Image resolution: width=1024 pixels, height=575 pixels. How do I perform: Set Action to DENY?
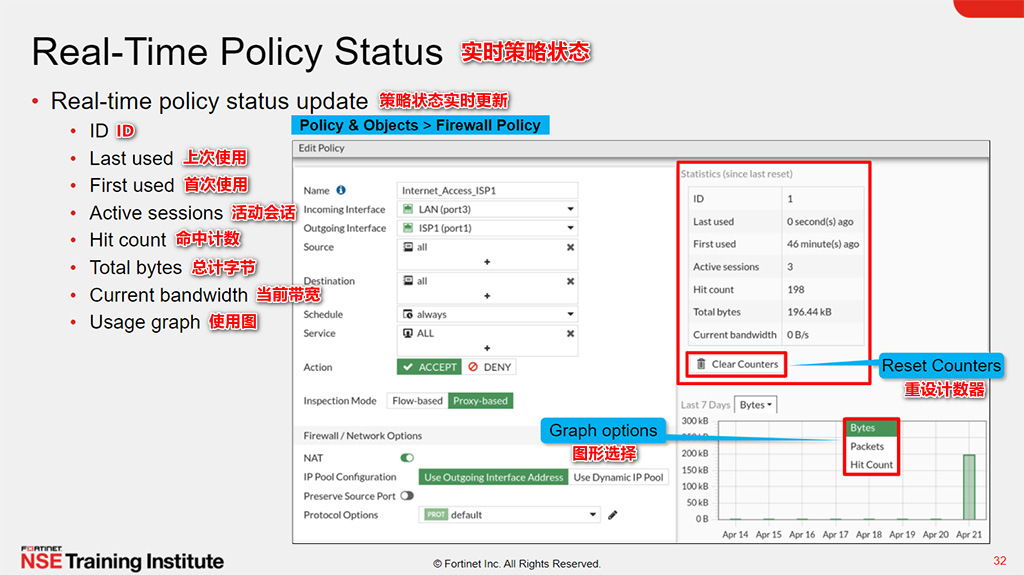pos(489,367)
